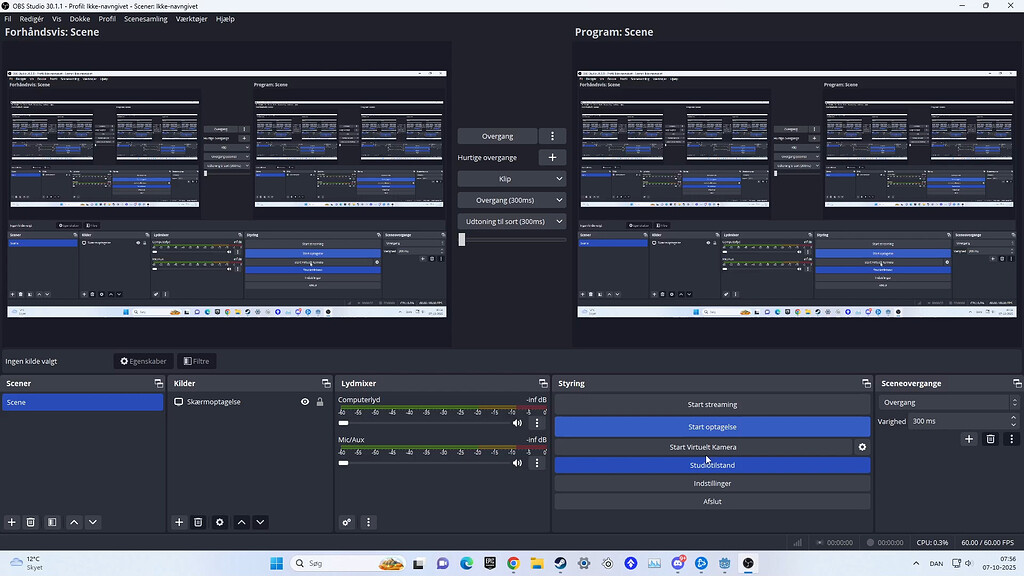Image resolution: width=1024 pixels, height=576 pixels.
Task: Expand the Klip quick transition dropdown
Action: coord(512,178)
